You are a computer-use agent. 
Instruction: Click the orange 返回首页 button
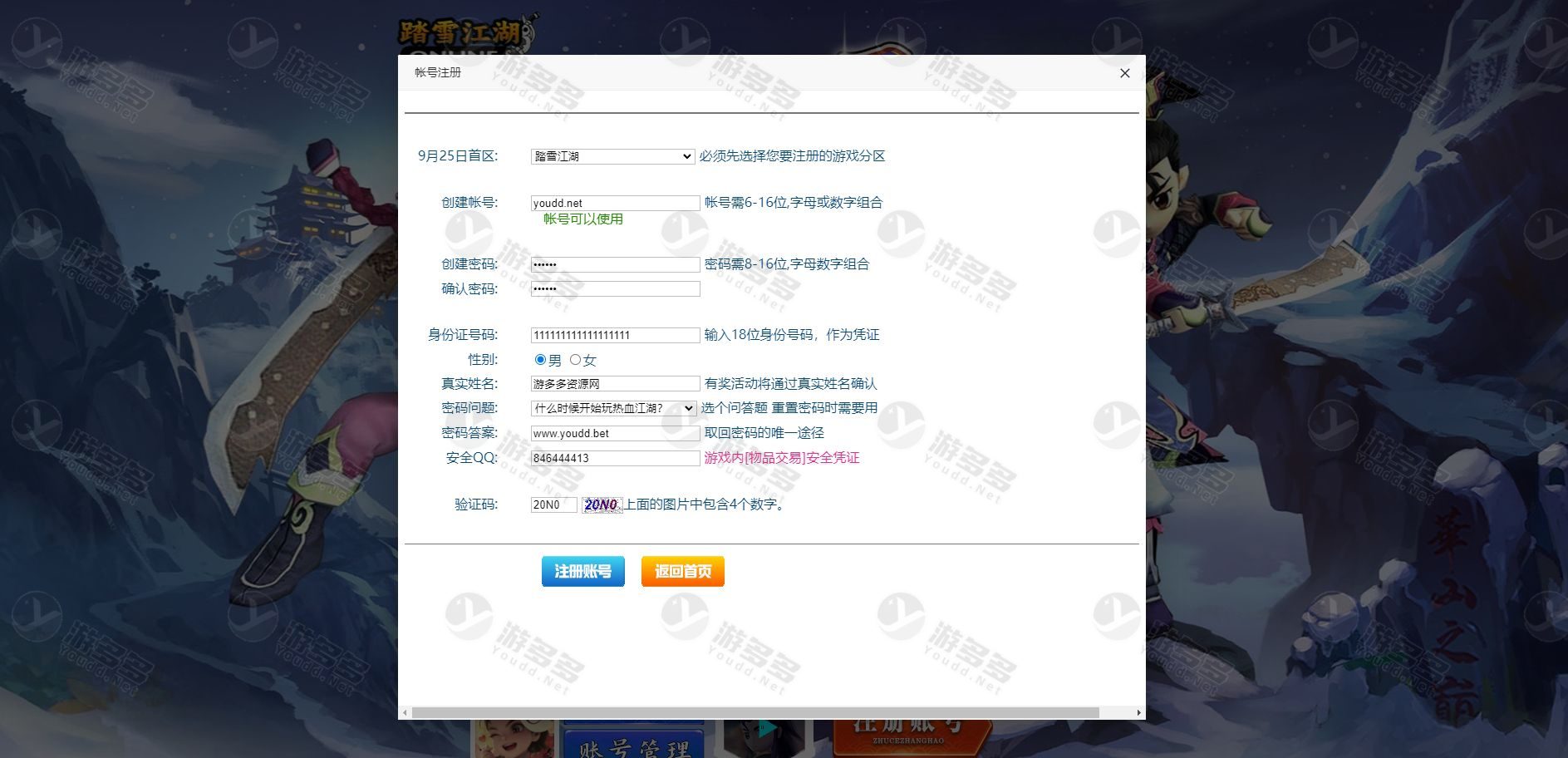[x=682, y=571]
